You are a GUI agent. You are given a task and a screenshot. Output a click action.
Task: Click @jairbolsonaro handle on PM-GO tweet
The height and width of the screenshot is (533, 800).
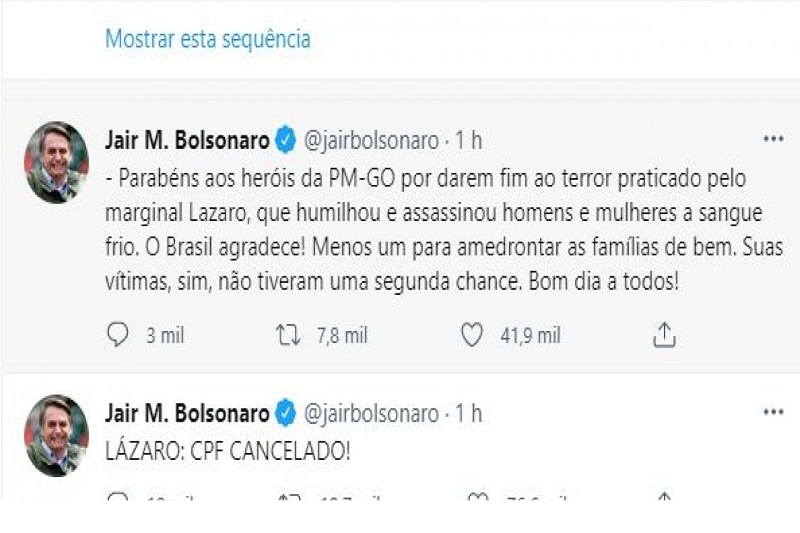point(370,141)
